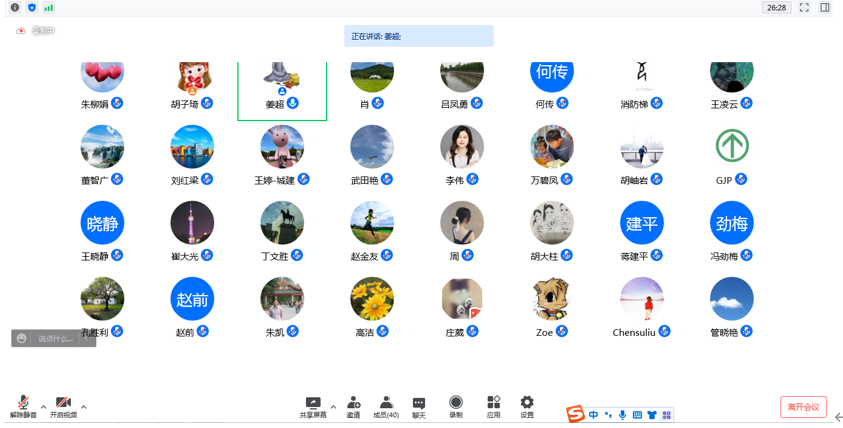843x428 pixels.
Task: Open 共享屏幕 screen share
Action: click(313, 406)
